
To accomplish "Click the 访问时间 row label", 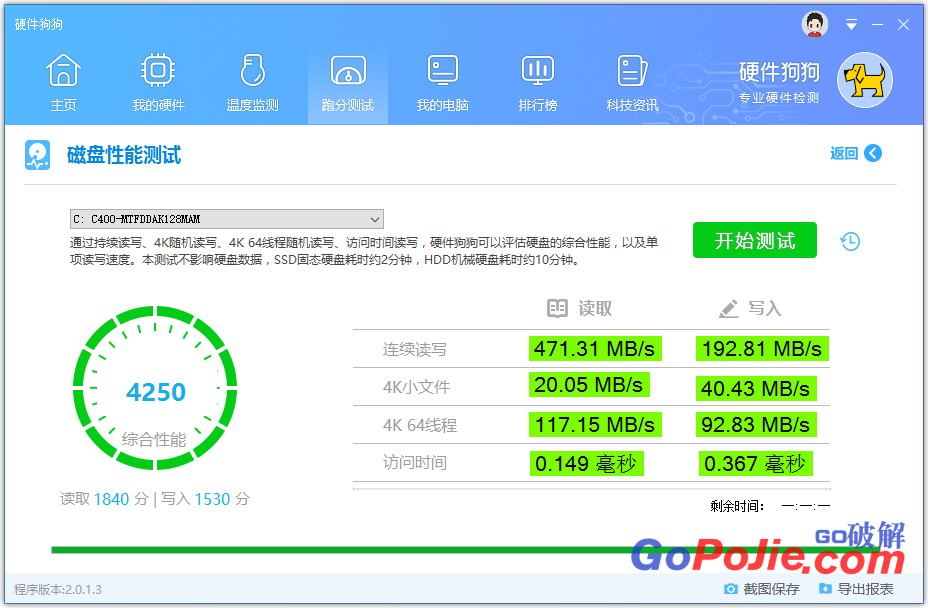I will [x=414, y=462].
